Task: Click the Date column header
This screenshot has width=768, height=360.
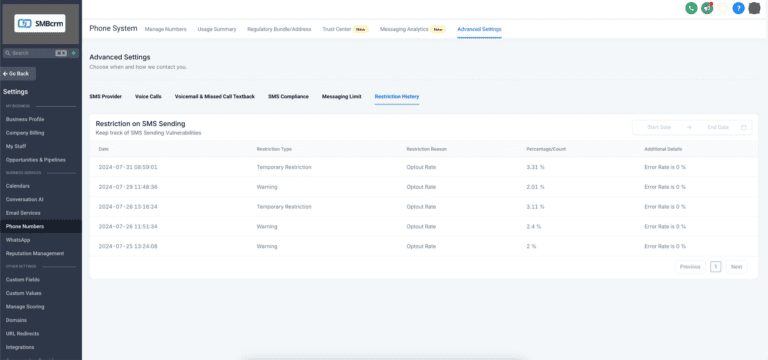Action: 104,149
